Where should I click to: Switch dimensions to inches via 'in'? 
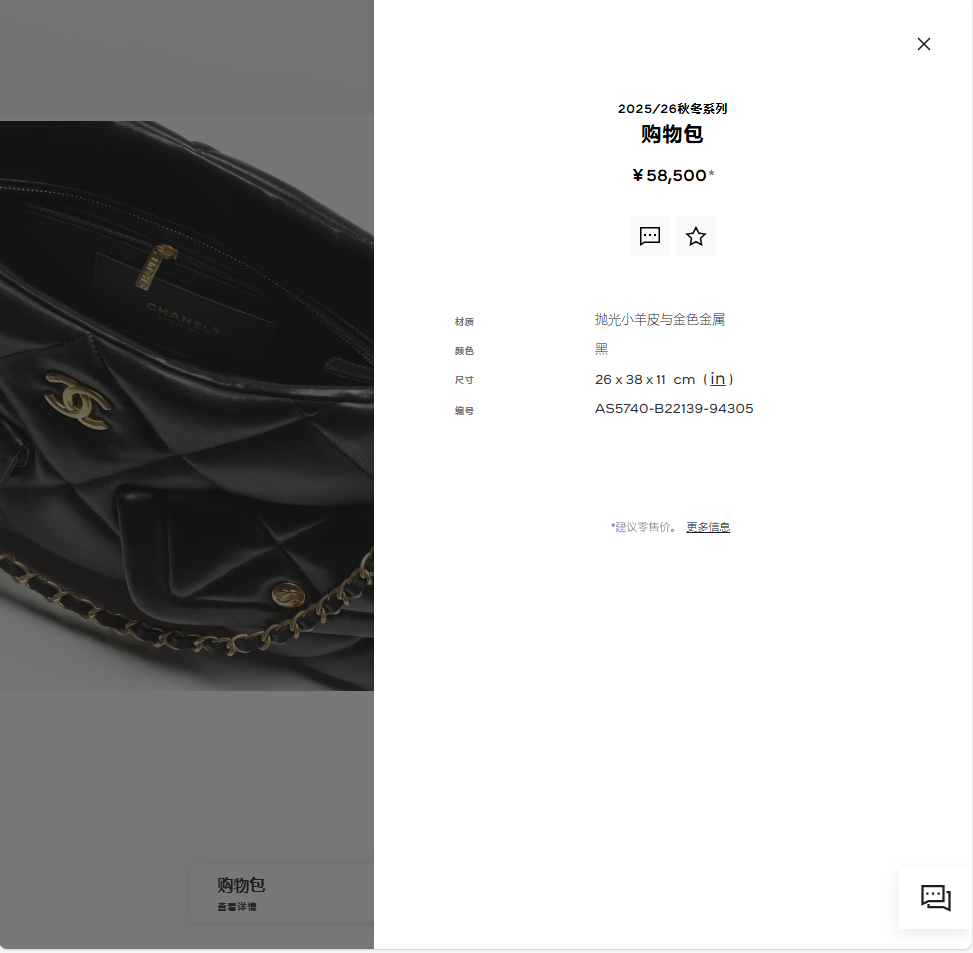pos(717,378)
